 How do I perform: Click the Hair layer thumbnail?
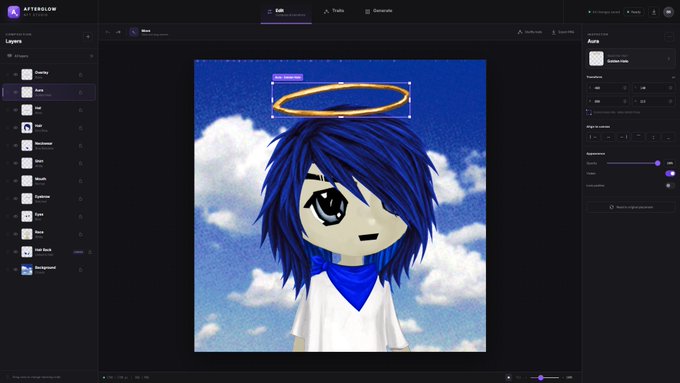[x=27, y=128]
